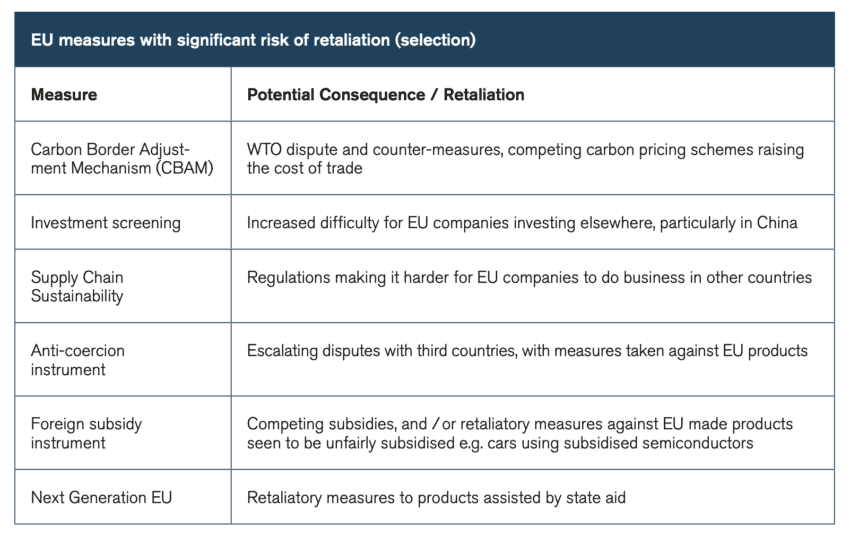
Task: Click 'Retaliatory measures to products' consequence cell
Action: pos(436,497)
